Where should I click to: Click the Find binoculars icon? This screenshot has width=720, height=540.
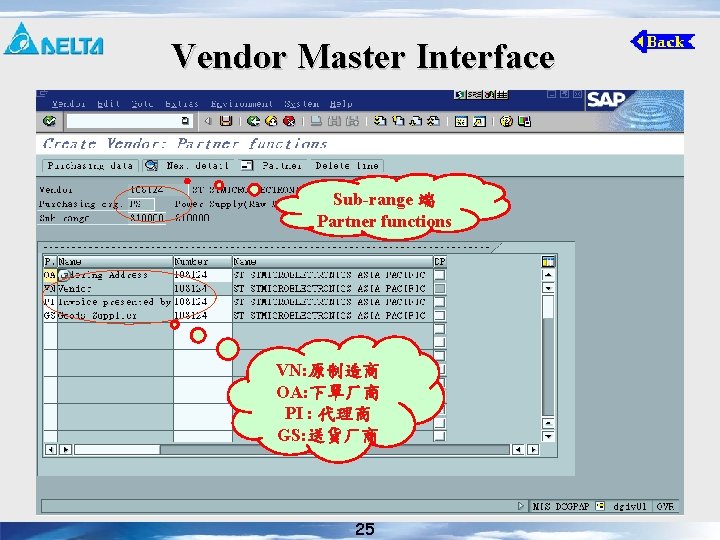(334, 121)
